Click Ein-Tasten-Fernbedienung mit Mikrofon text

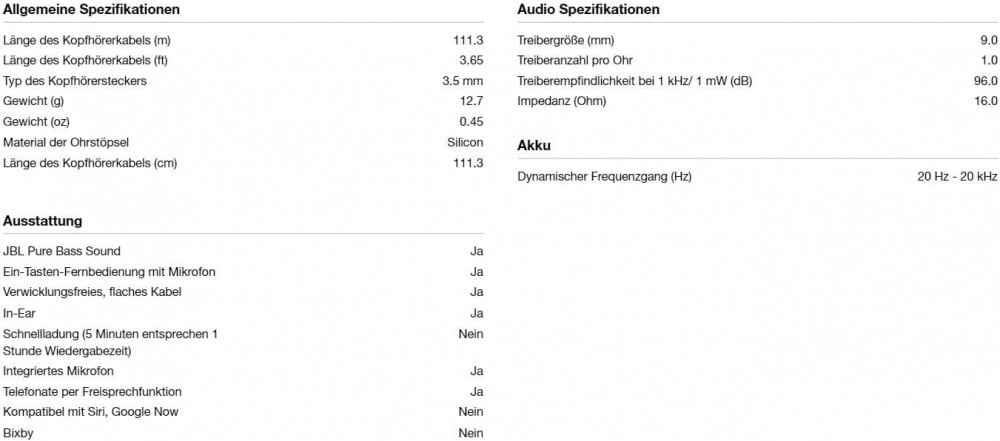pyautogui.click(x=109, y=272)
